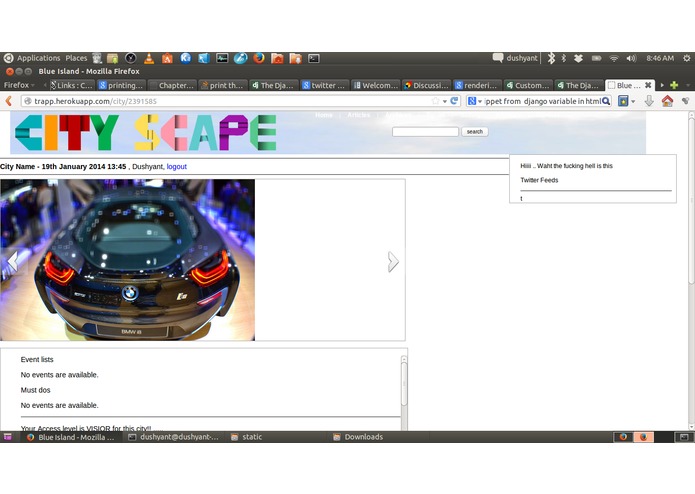This screenshot has height=494, width=695.
Task: Switch to the 'static' folder taskbar window
Action: (x=247, y=437)
